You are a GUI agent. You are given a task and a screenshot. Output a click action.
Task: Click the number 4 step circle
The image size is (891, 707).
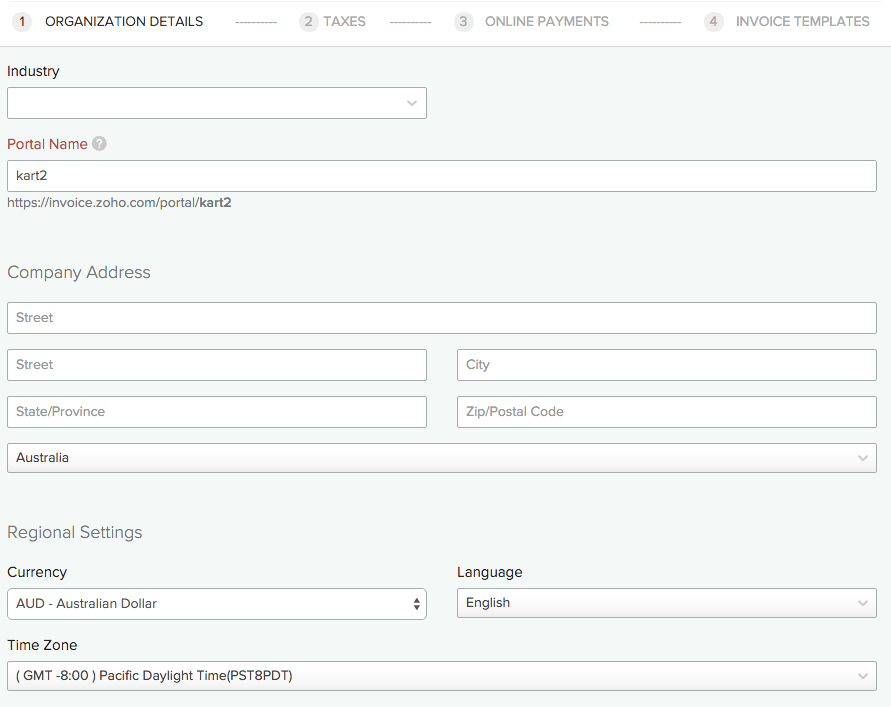[x=713, y=21]
